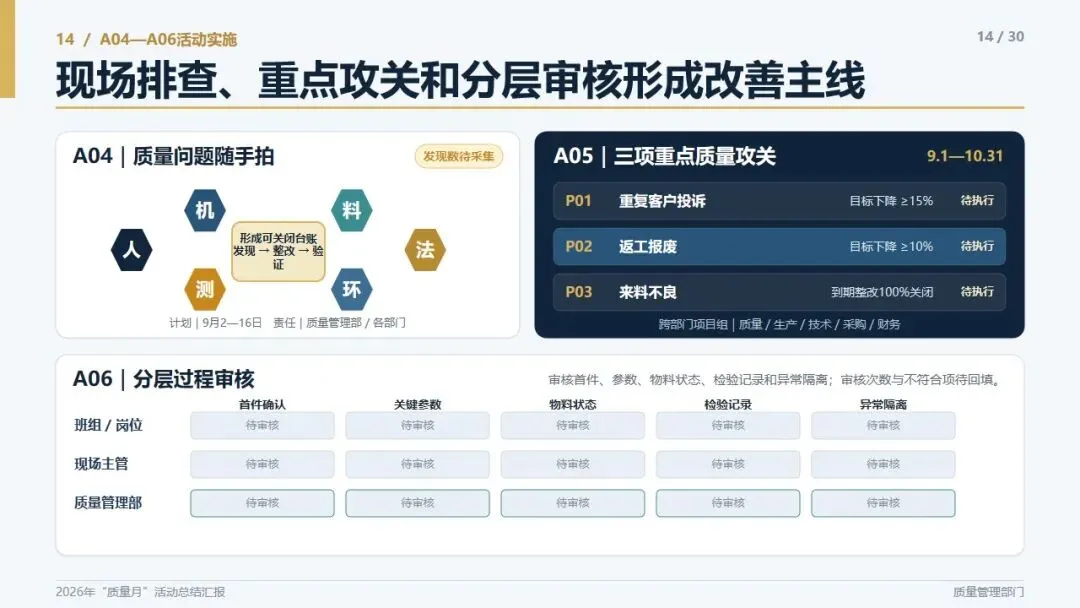This screenshot has height=608, width=1080.
Task: Select the P03 来料不良 row
Action: pyautogui.click(x=779, y=292)
